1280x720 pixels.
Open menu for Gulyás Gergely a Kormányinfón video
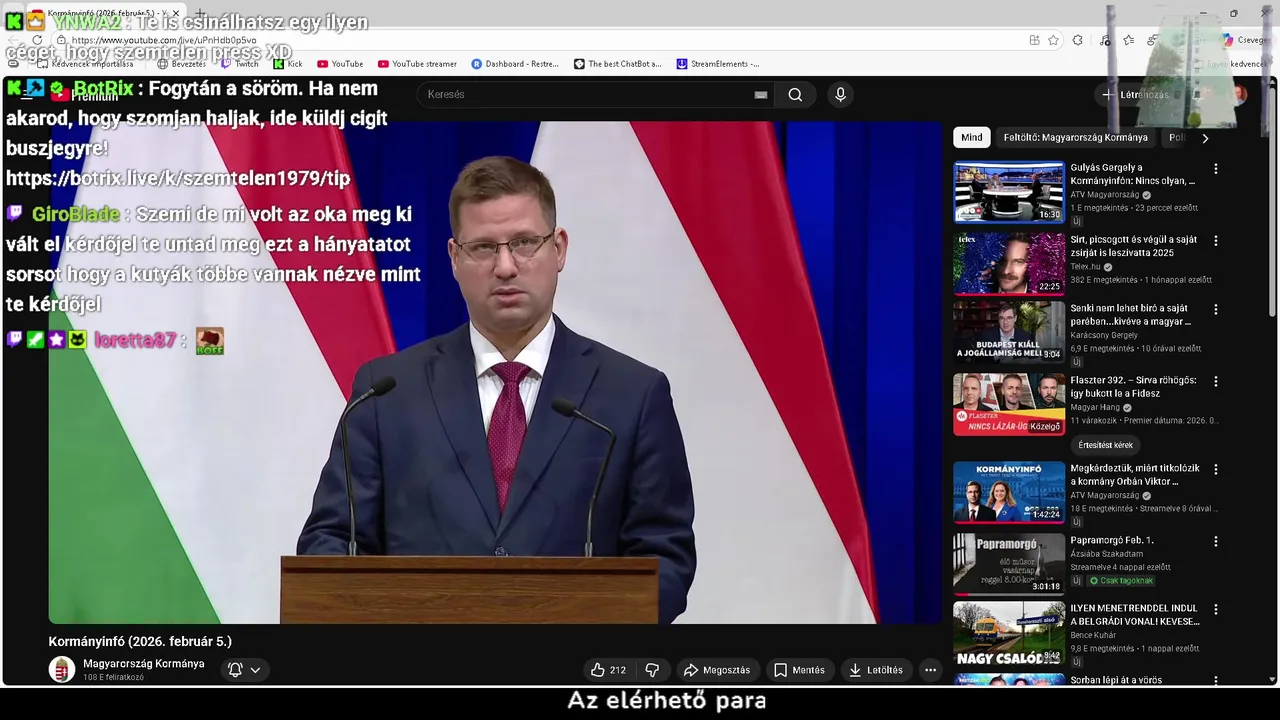pos(1216,169)
